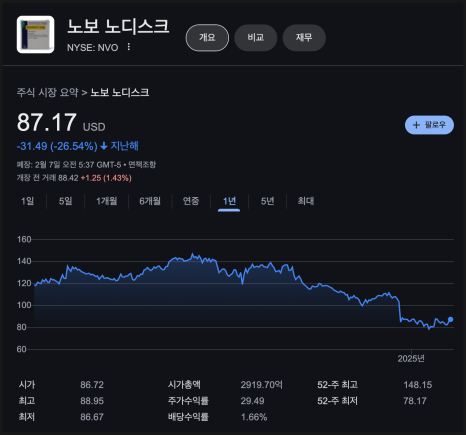Viewport: 466px width, 435px height.
Task: Click the 시가총액 value 2919.70억
Action: point(262,385)
